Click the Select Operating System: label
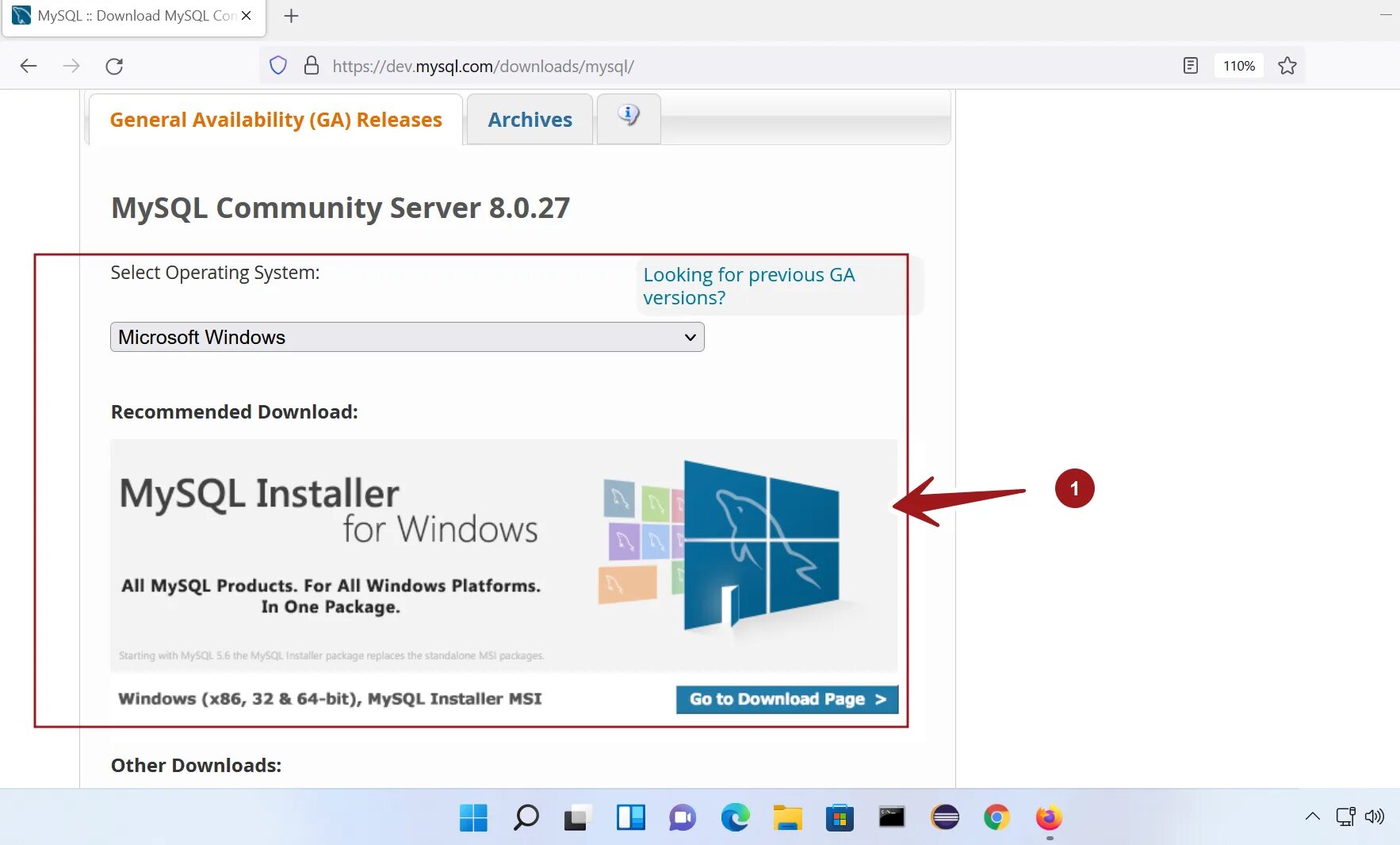This screenshot has height=845, width=1400. (215, 272)
